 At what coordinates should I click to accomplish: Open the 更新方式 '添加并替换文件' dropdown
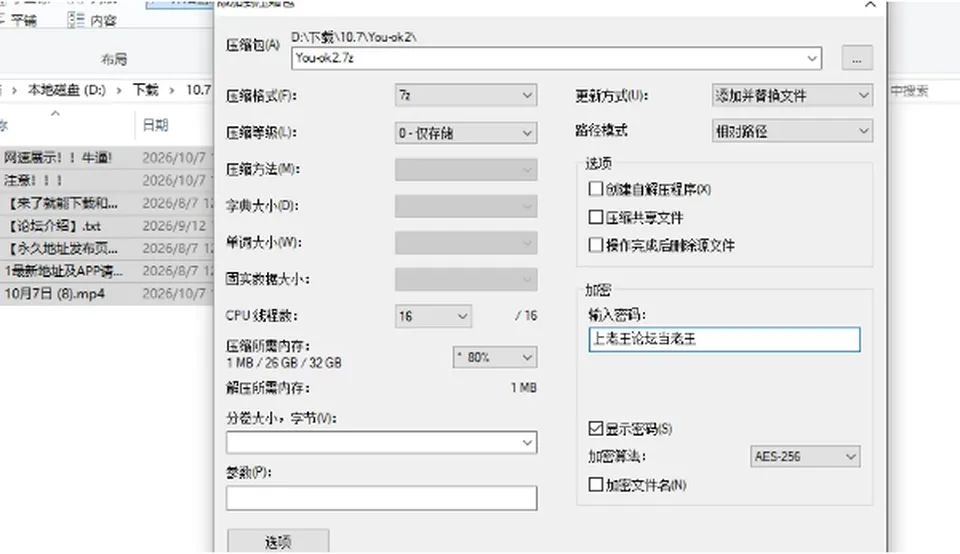[x=792, y=95]
